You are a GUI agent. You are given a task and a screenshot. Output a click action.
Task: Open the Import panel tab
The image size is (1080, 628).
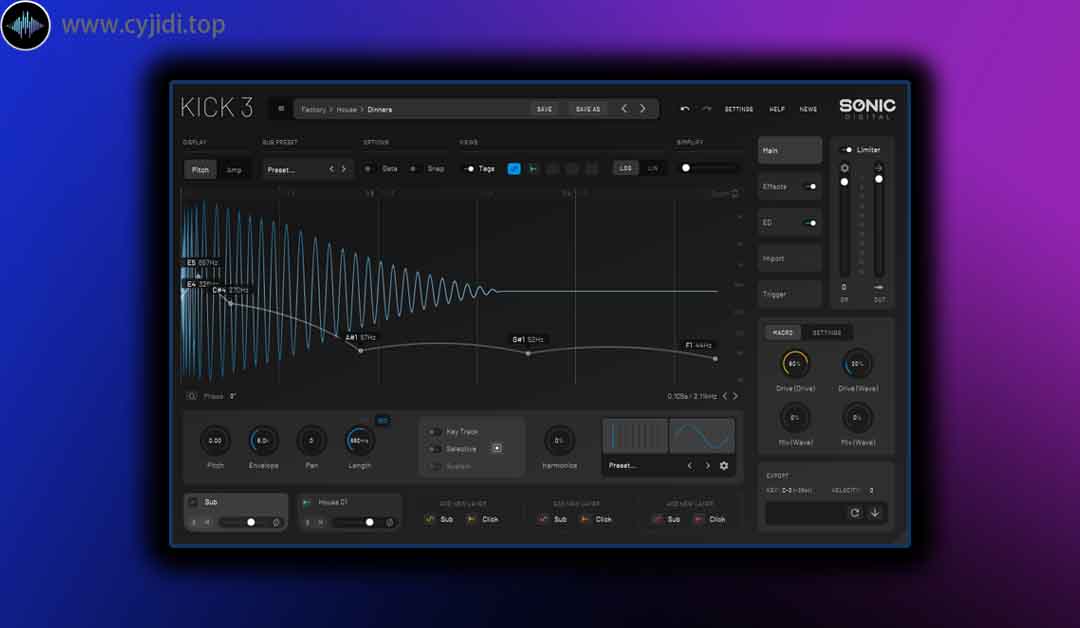click(790, 258)
